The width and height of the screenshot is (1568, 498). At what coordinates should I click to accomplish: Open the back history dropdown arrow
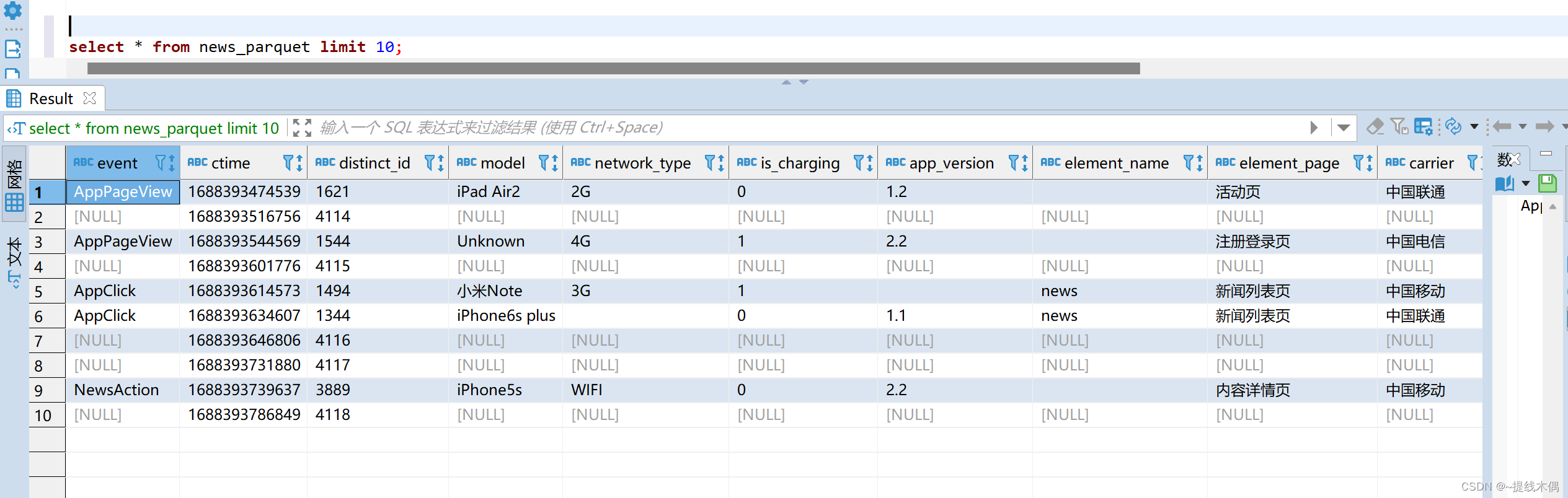click(x=1522, y=126)
